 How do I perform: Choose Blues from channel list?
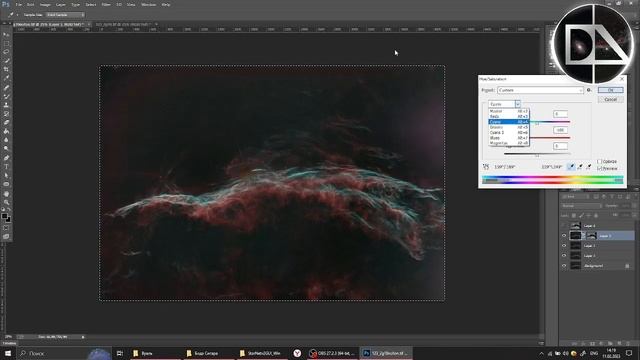tap(509, 138)
